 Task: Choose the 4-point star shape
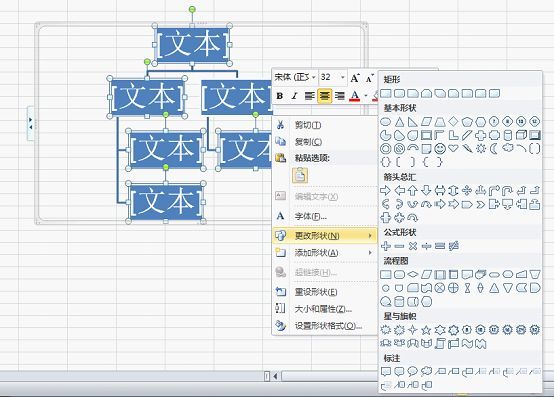pos(413,330)
